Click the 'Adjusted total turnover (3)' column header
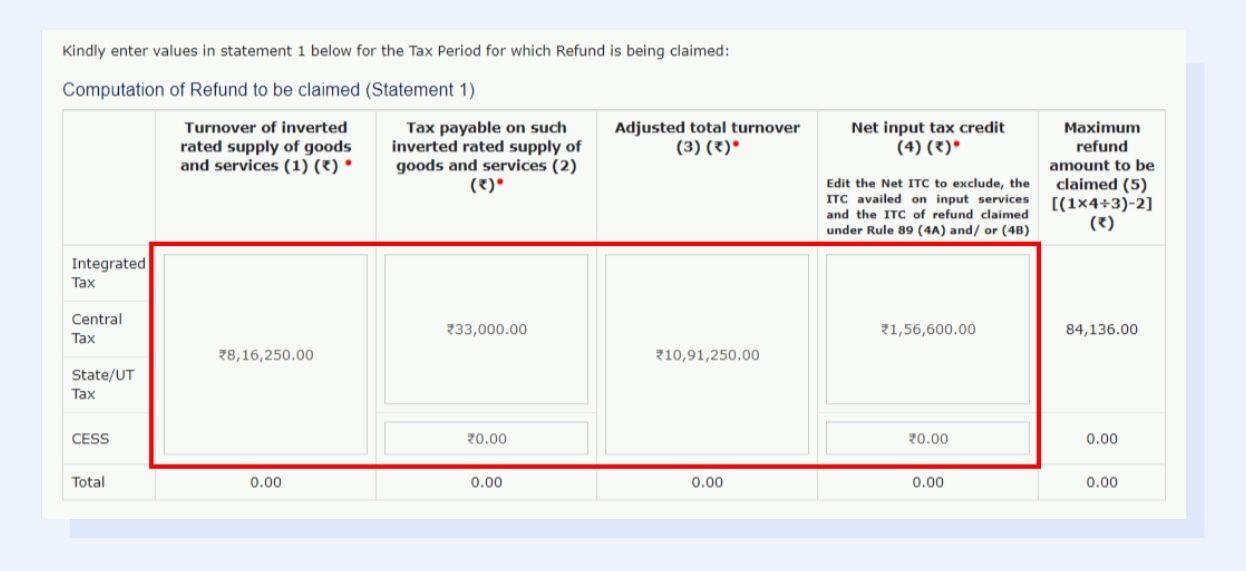 706,137
